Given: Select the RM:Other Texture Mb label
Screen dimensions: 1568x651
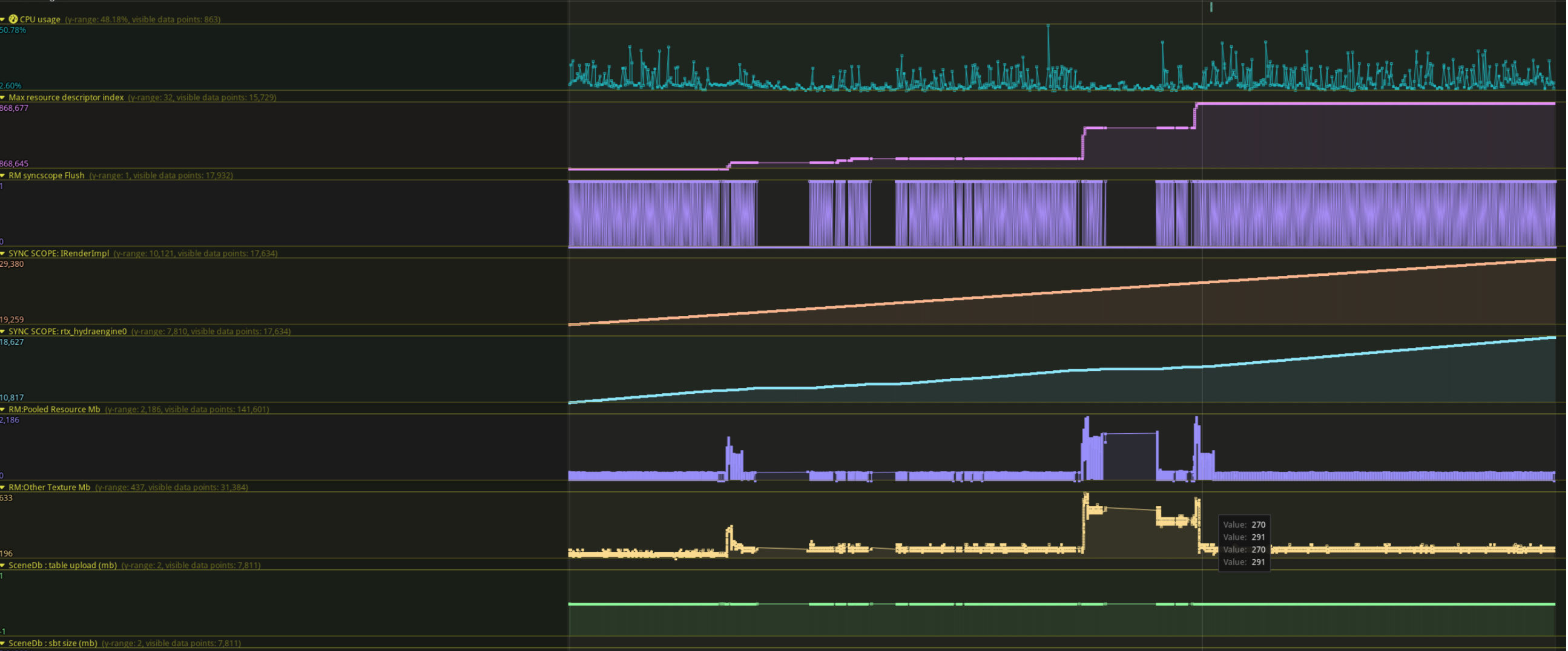Looking at the screenshot, I should (49, 486).
